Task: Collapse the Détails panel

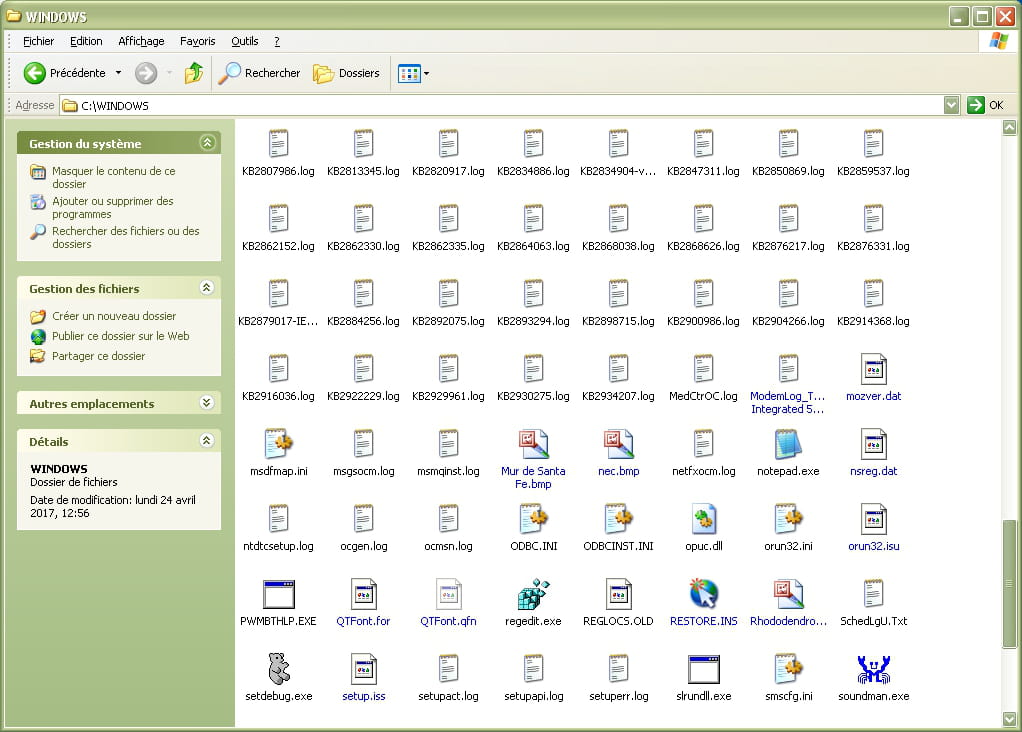Action: click(207, 441)
